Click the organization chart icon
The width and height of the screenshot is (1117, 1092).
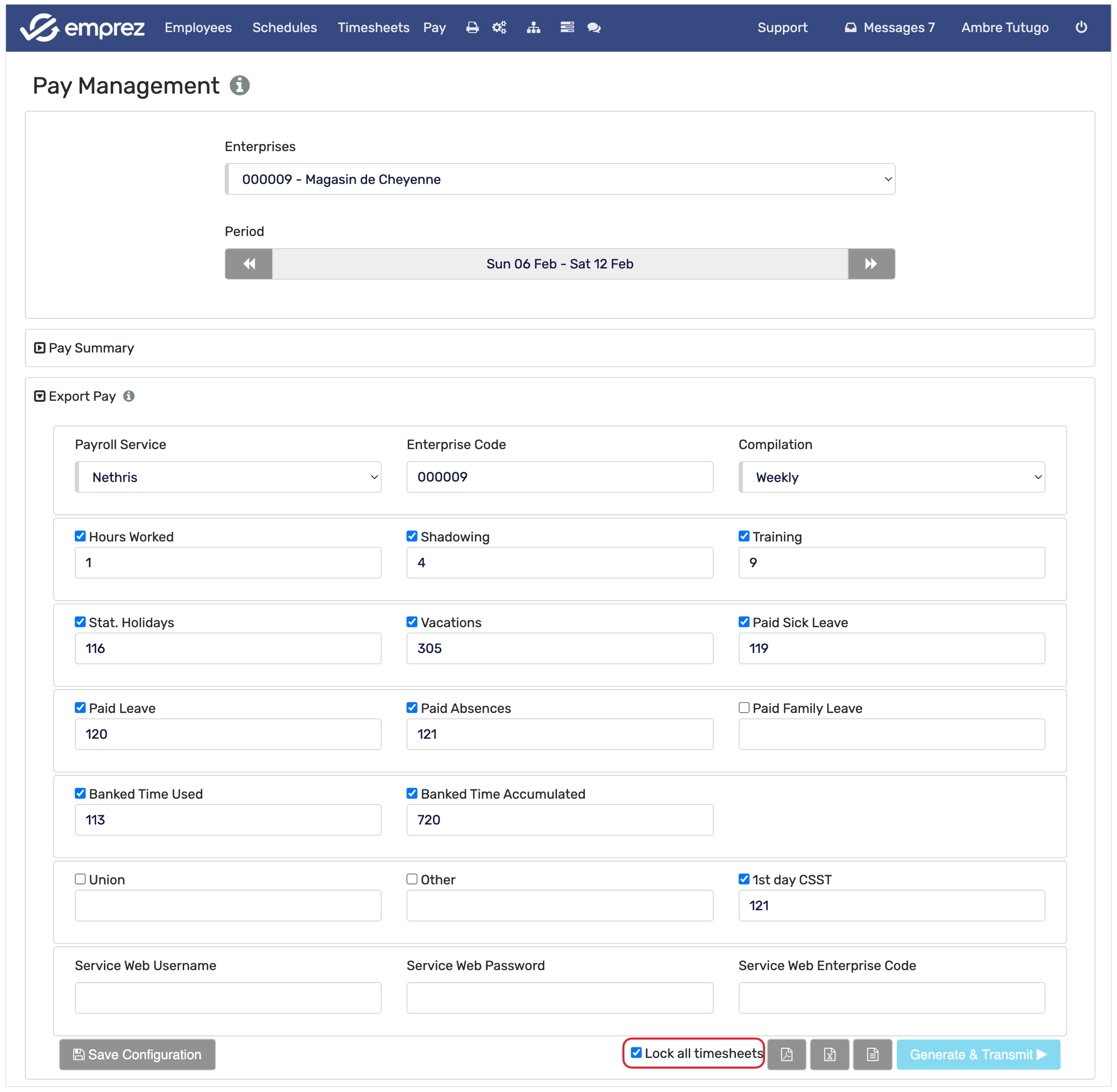(534, 28)
